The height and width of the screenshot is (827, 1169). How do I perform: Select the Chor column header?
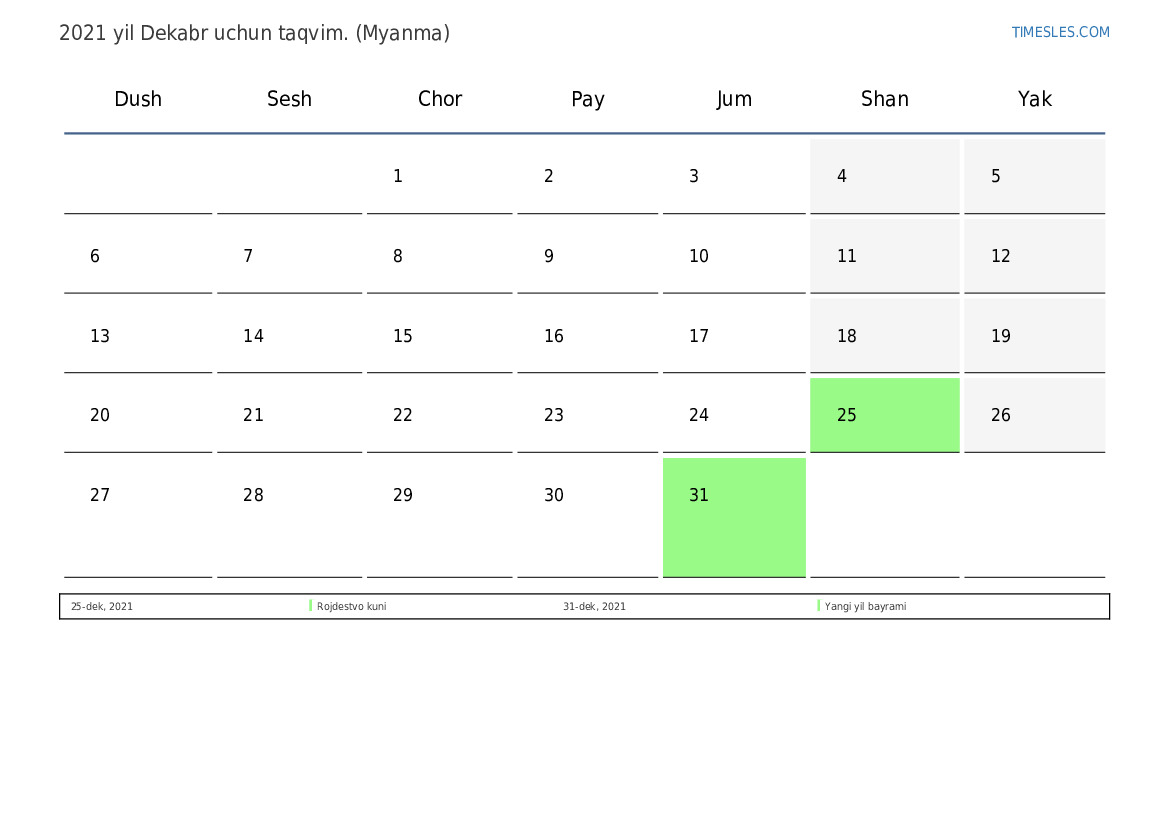[x=440, y=99]
